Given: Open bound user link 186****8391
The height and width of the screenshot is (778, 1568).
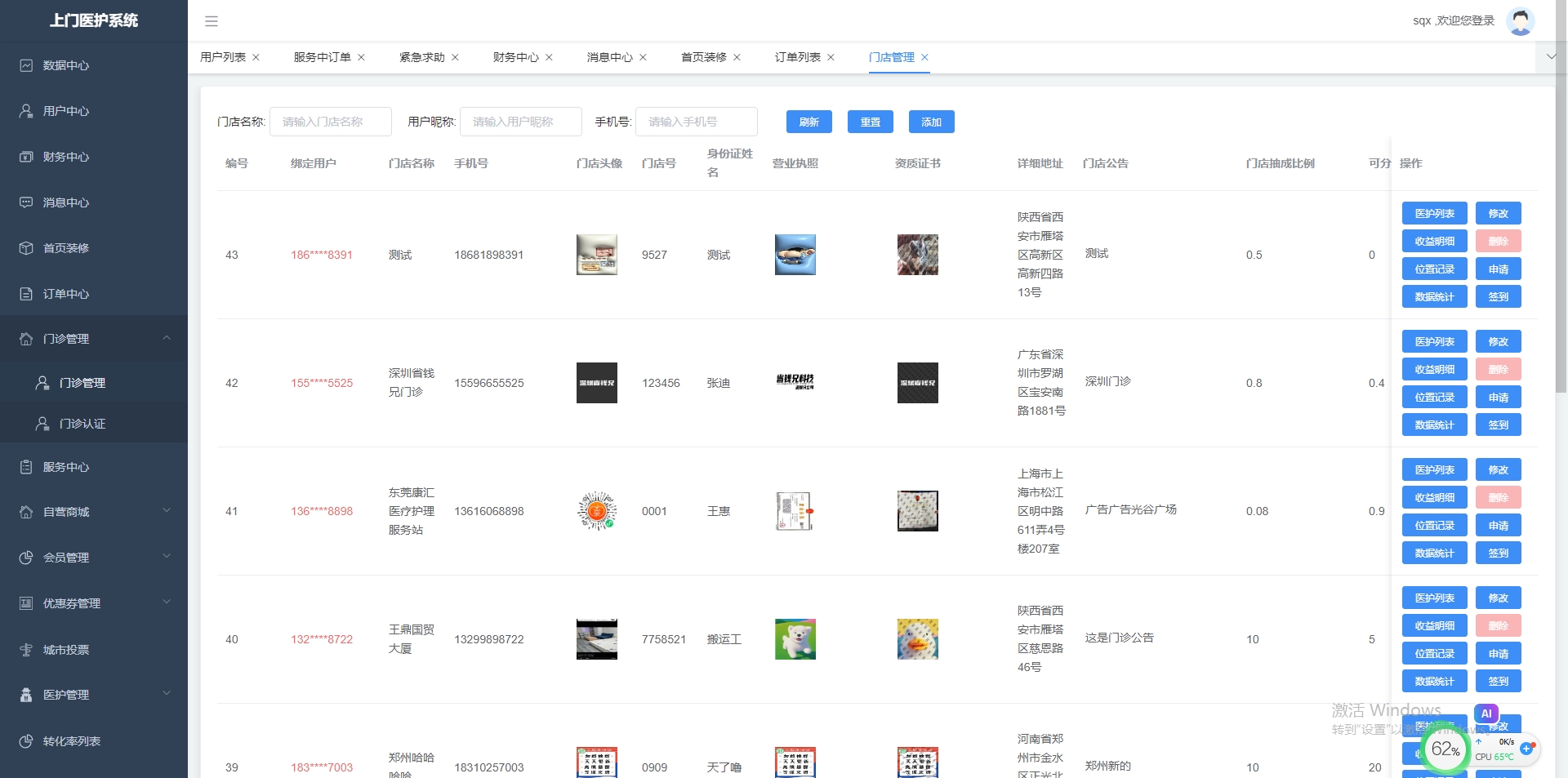Looking at the screenshot, I should (322, 255).
